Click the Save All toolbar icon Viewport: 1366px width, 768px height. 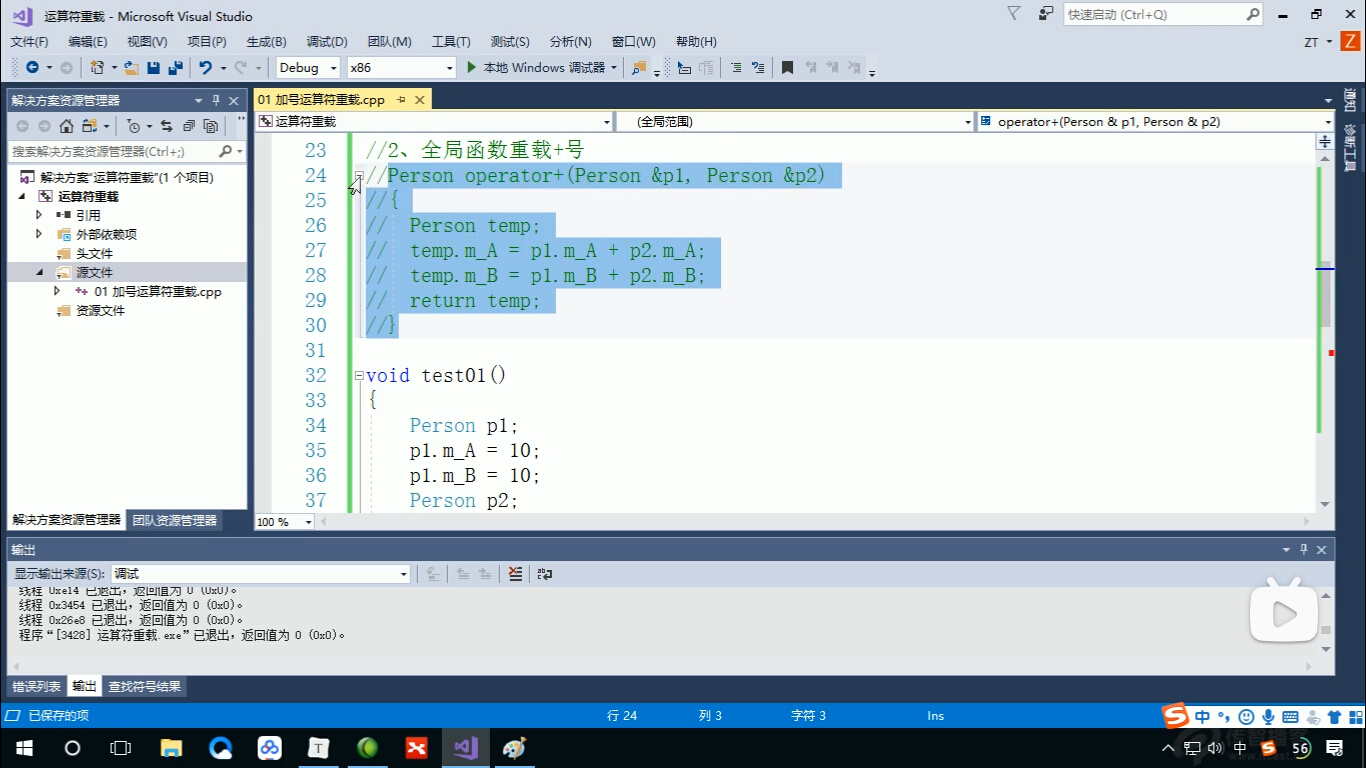click(175, 68)
